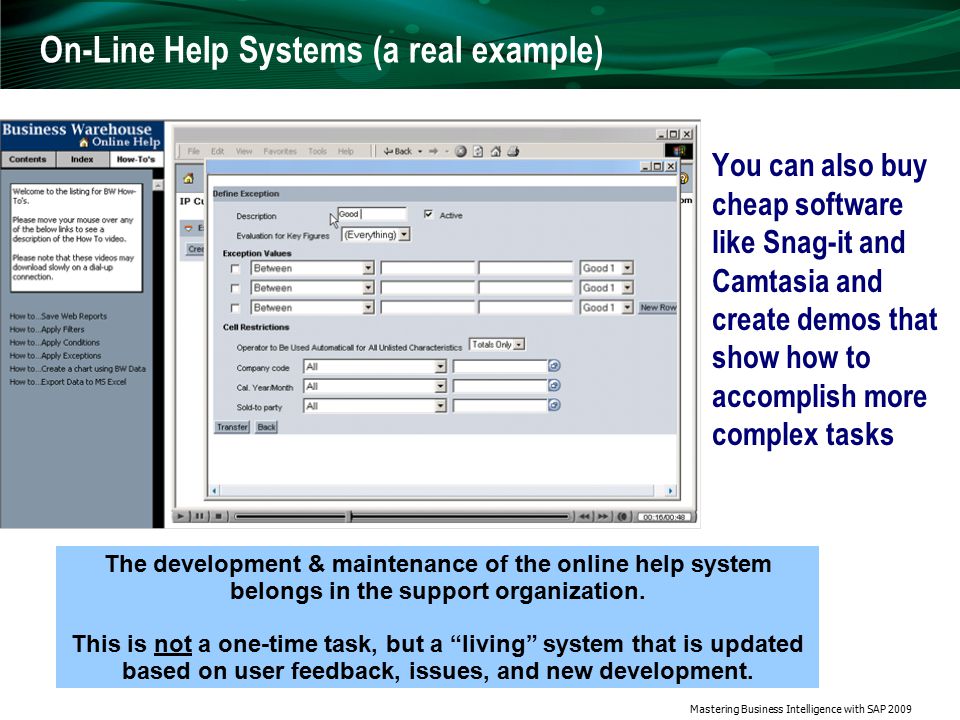Open the browser Help menu

(345, 151)
